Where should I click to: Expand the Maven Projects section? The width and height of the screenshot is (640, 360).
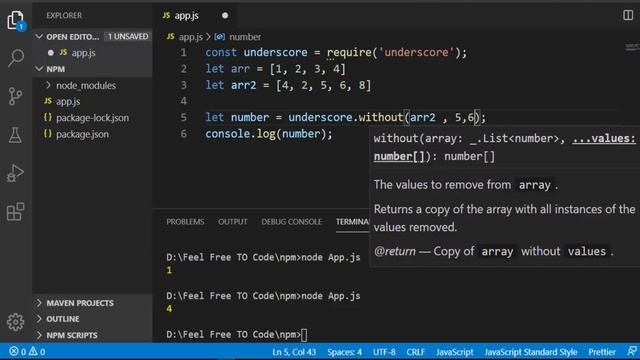tap(39, 303)
